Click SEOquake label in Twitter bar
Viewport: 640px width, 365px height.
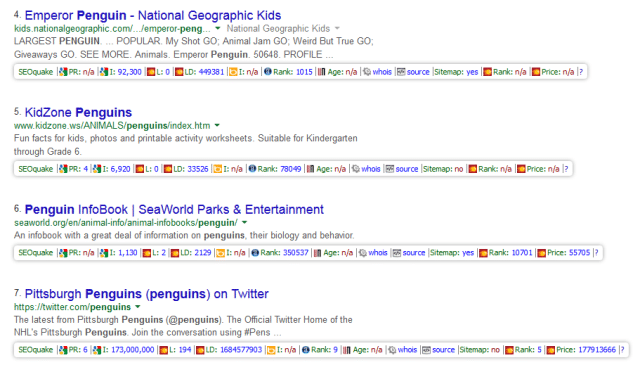[36, 350]
